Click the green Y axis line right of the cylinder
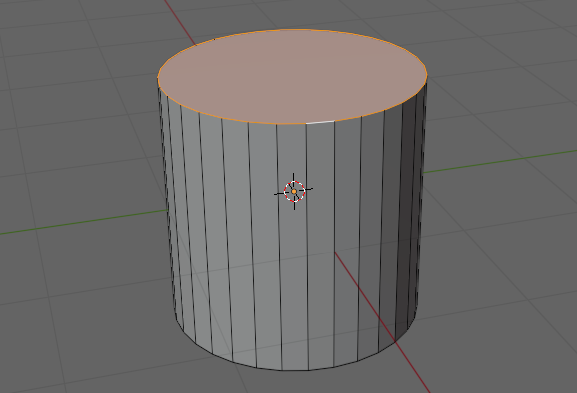Image resolution: width=577 pixels, height=393 pixels. click(x=500, y=161)
